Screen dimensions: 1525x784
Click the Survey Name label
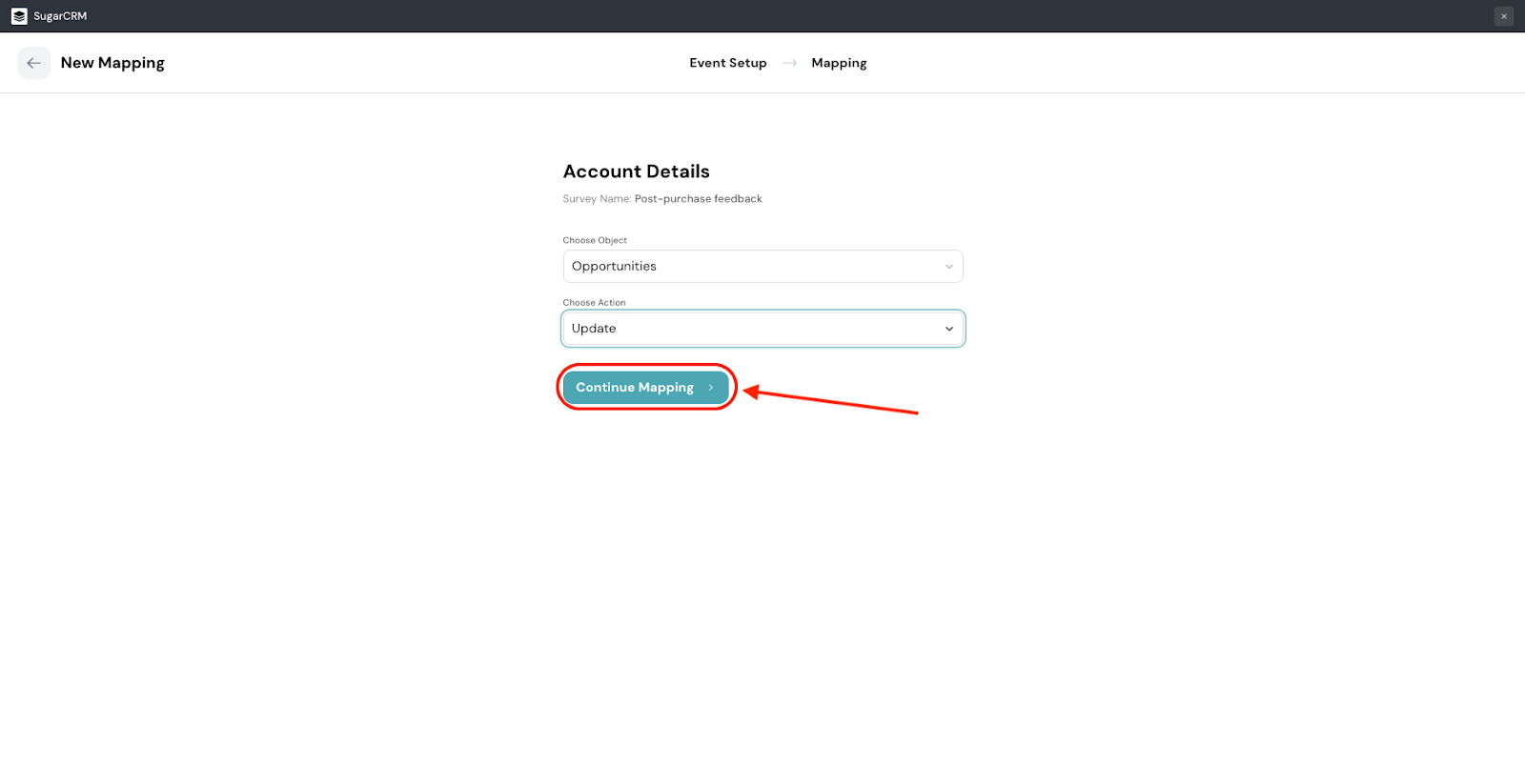point(597,199)
